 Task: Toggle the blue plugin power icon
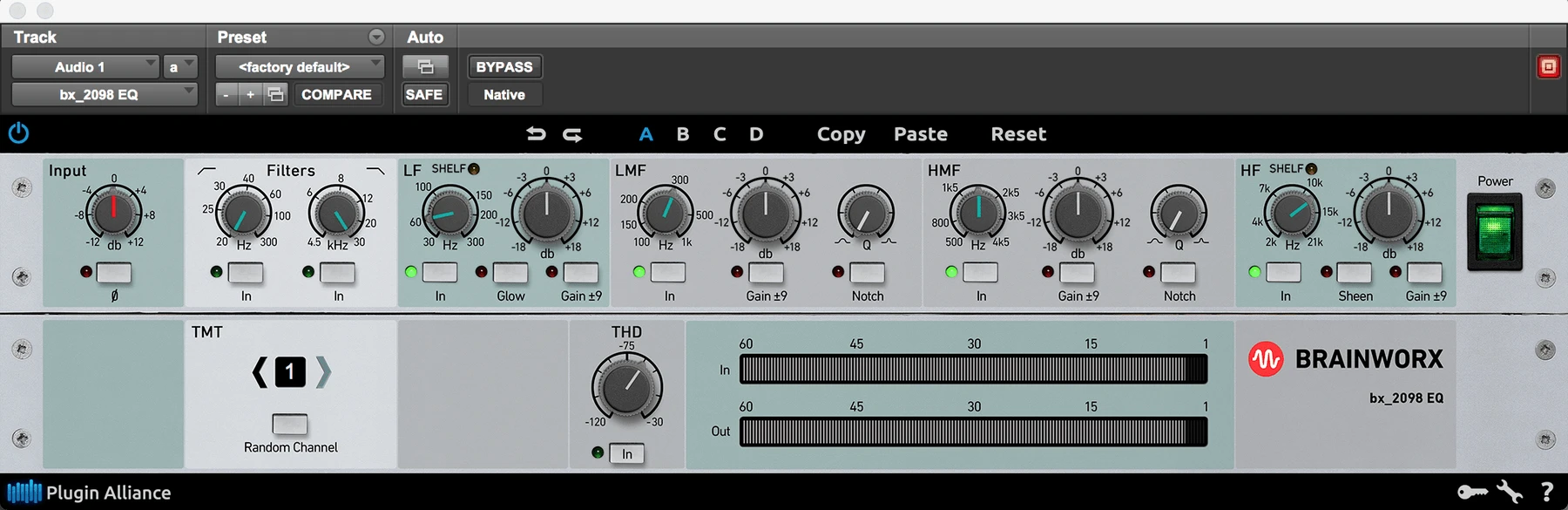click(18, 133)
